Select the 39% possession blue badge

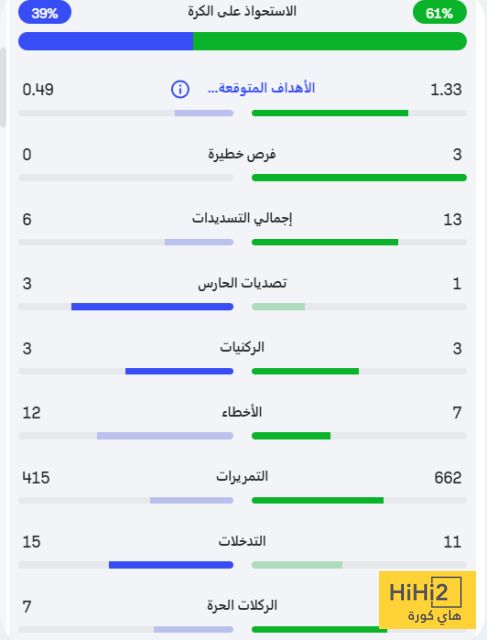point(45,13)
